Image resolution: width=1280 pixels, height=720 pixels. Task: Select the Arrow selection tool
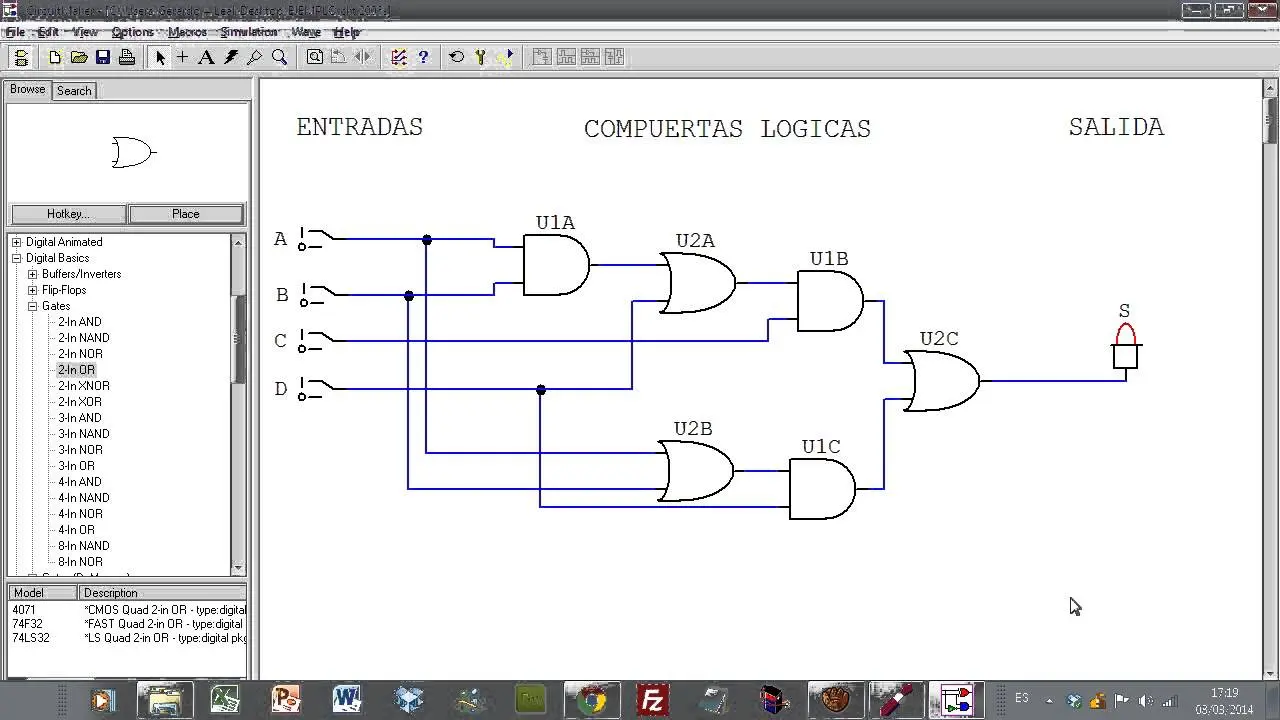pyautogui.click(x=160, y=57)
